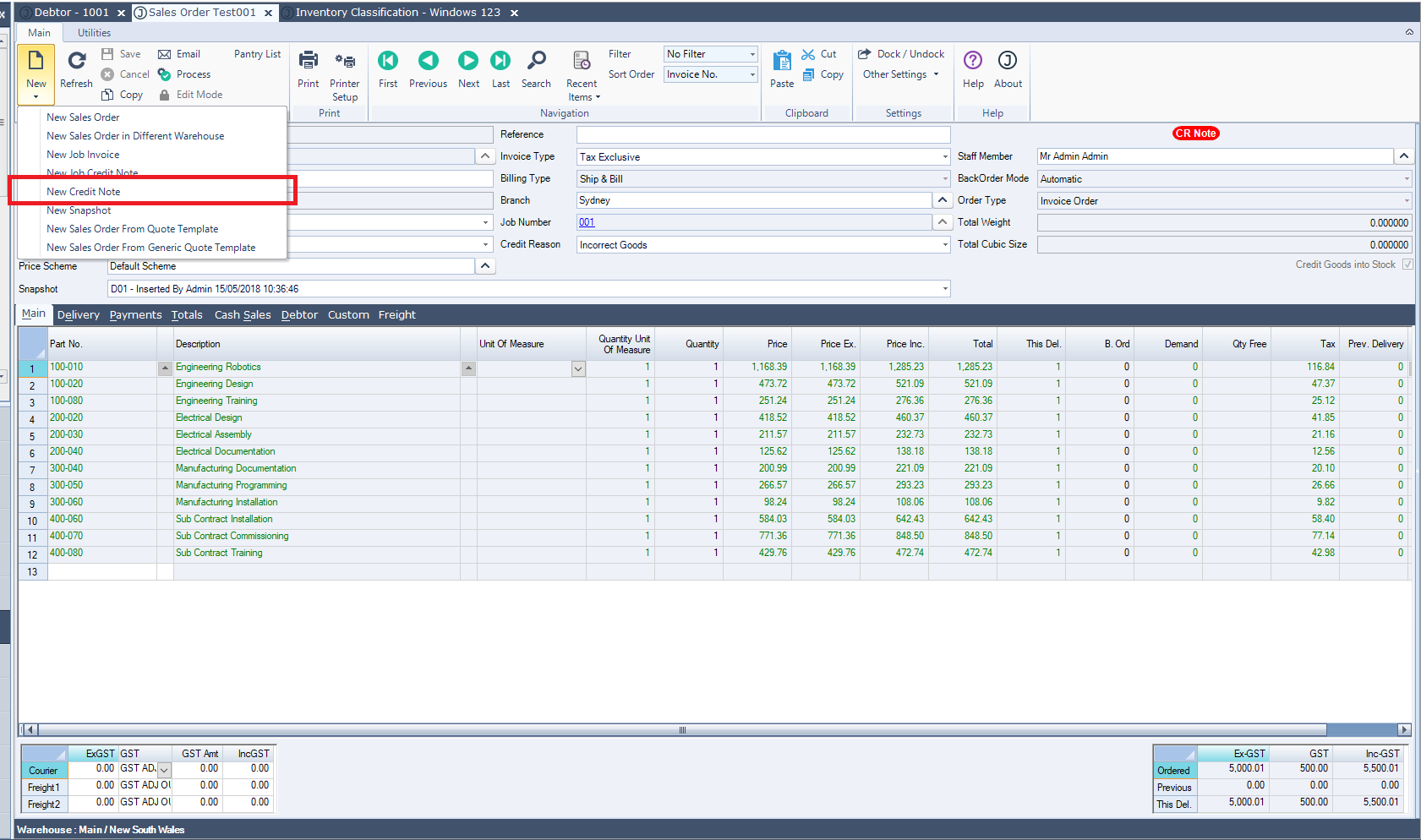This screenshot has height=840, width=1421.
Task: Click the Refresh icon in the ribbon
Action: click(76, 62)
